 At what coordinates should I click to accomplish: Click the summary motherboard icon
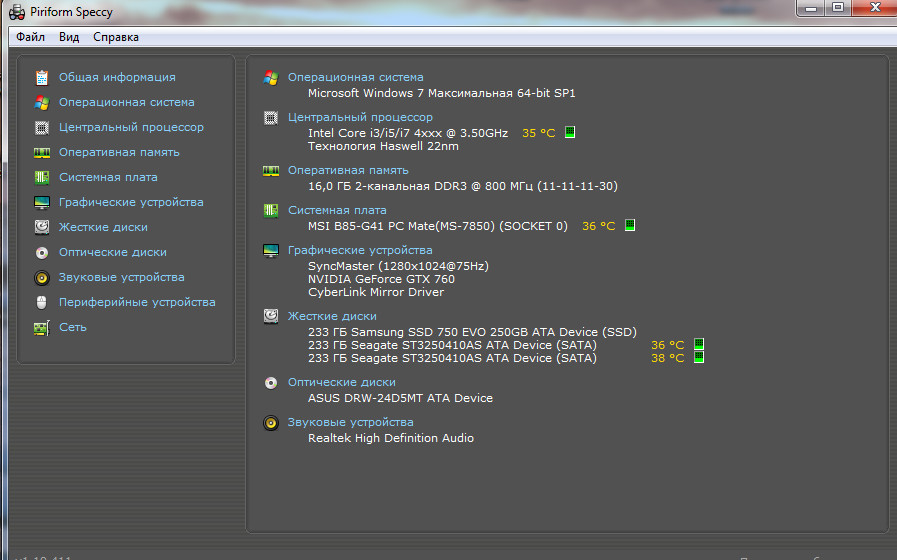[271, 211]
